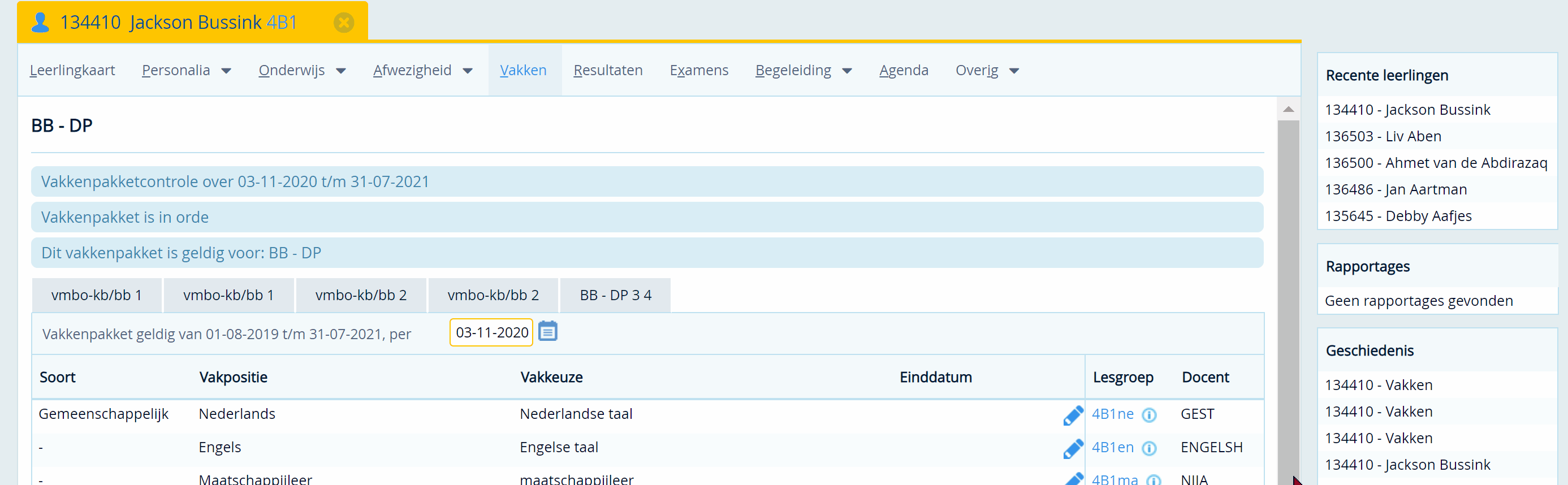Viewport: 1568px width, 485px height.
Task: Close the Jackson Bussink student tab
Action: click(343, 23)
